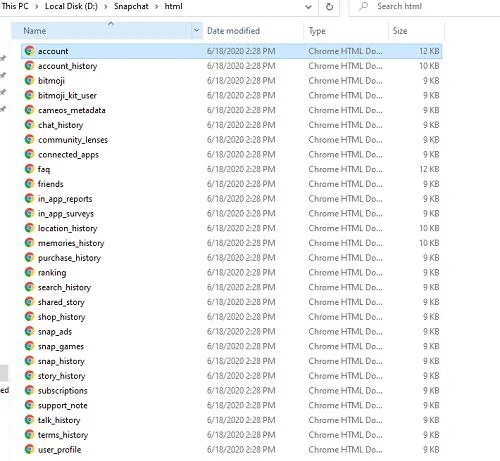Select the memories_history file name
The height and width of the screenshot is (461, 500).
[x=71, y=243]
